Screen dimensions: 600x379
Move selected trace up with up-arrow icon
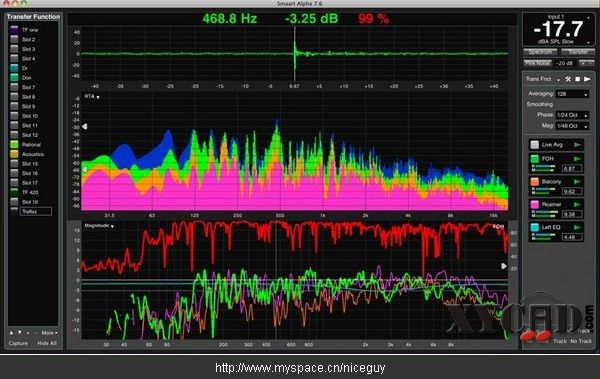11,333
